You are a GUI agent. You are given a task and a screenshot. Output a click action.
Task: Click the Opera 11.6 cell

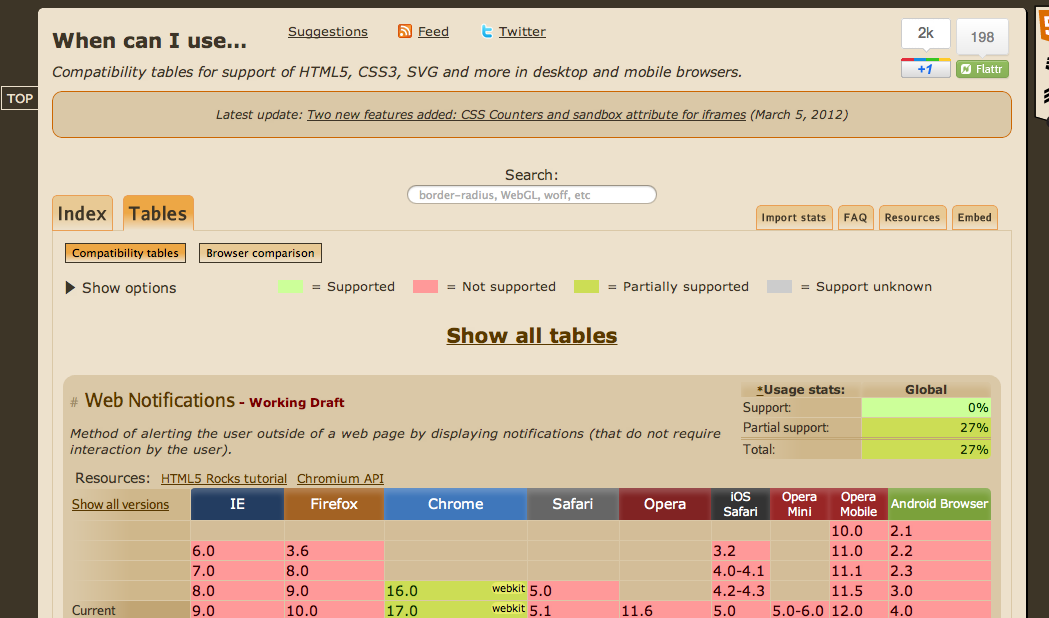pos(665,610)
